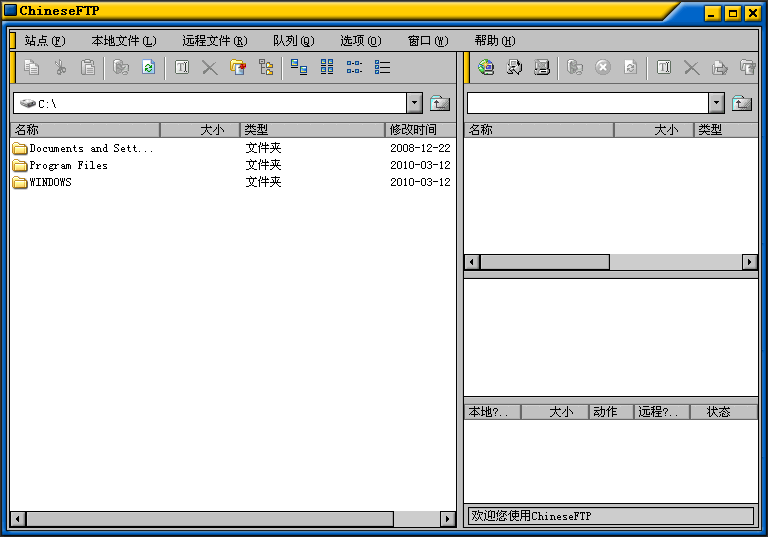
Task: Go up one level in remote pane
Action: tap(742, 103)
